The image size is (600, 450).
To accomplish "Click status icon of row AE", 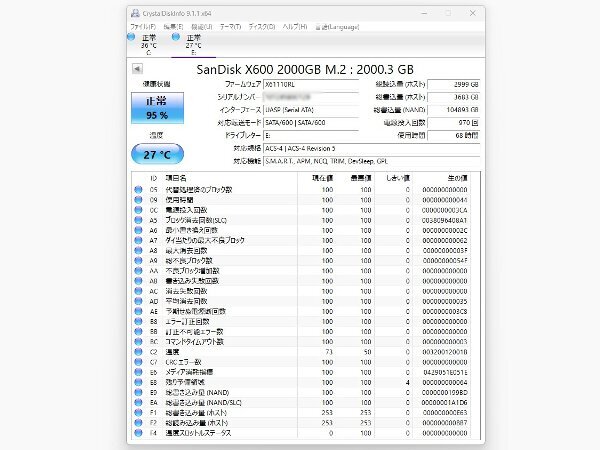I will coord(138,311).
